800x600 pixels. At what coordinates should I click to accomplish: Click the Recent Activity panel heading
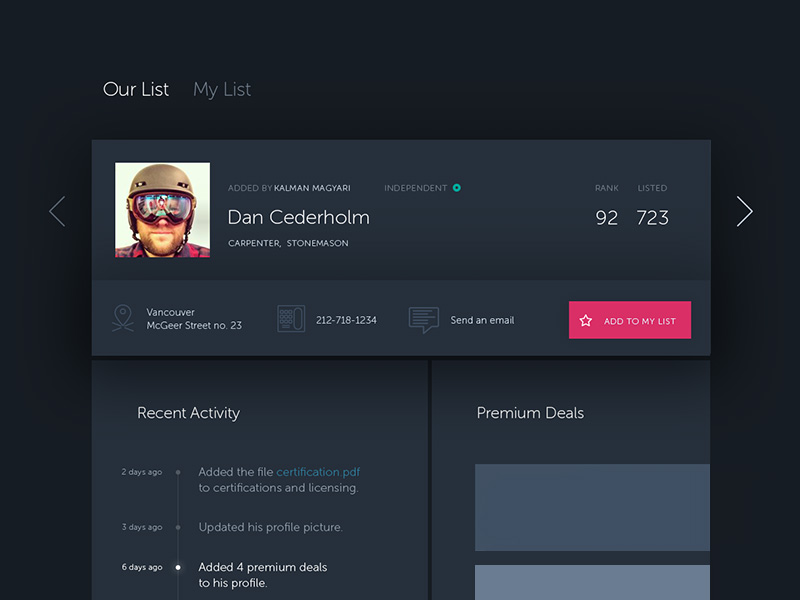pos(188,413)
